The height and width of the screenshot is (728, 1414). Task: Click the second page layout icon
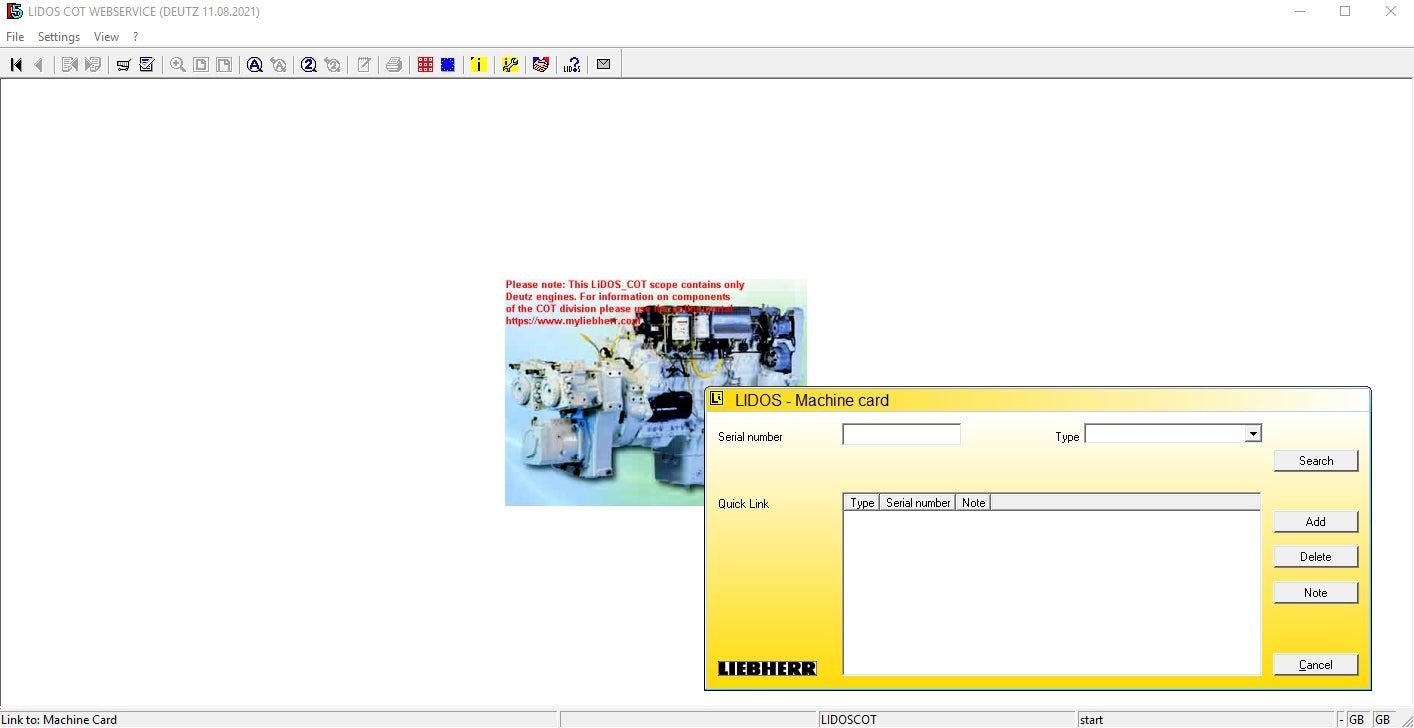pyautogui.click(x=224, y=65)
